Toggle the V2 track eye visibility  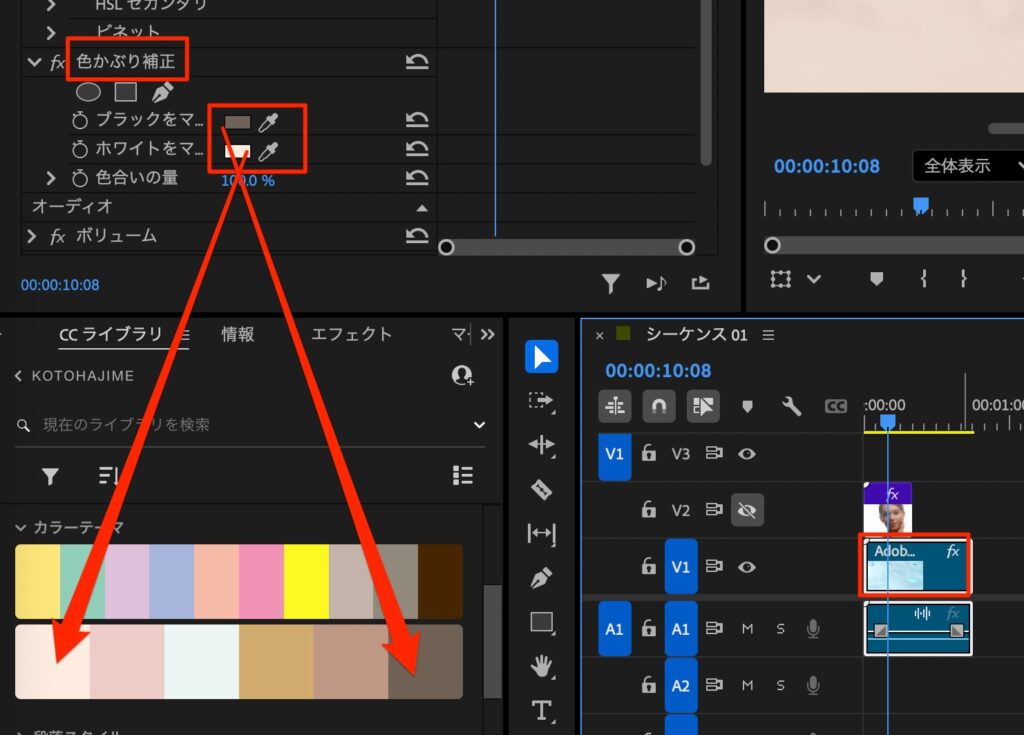pos(746,510)
